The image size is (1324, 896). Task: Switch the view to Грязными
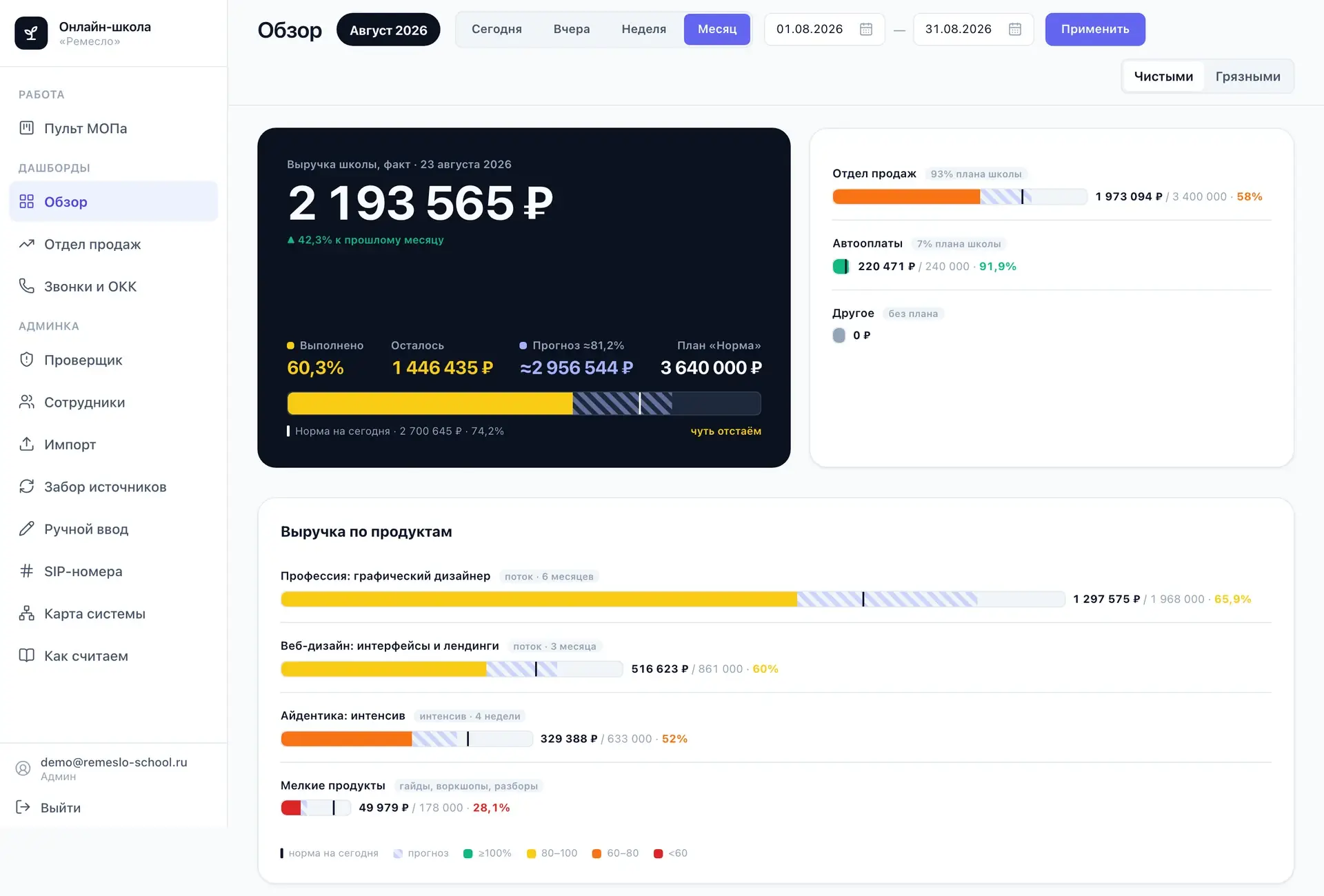tap(1247, 77)
